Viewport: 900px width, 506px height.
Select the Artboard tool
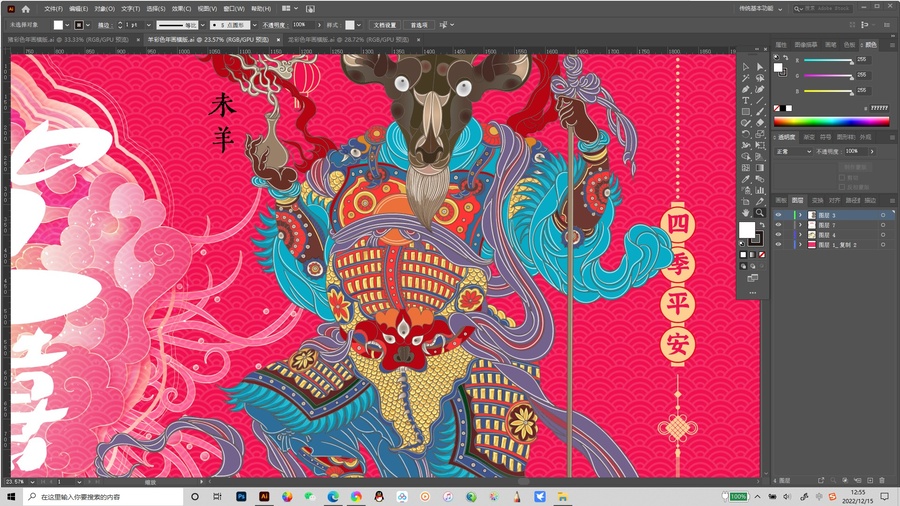(x=746, y=201)
